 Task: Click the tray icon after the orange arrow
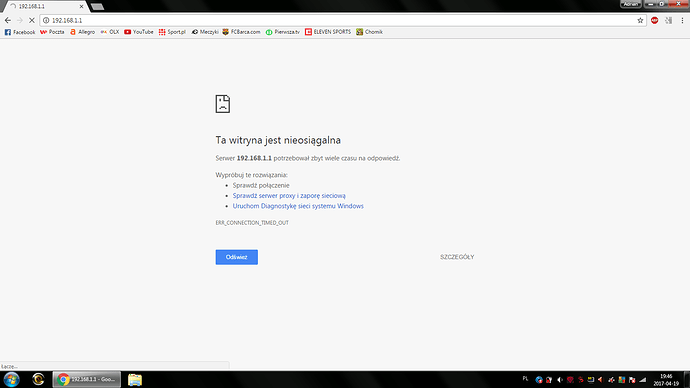click(x=611, y=380)
